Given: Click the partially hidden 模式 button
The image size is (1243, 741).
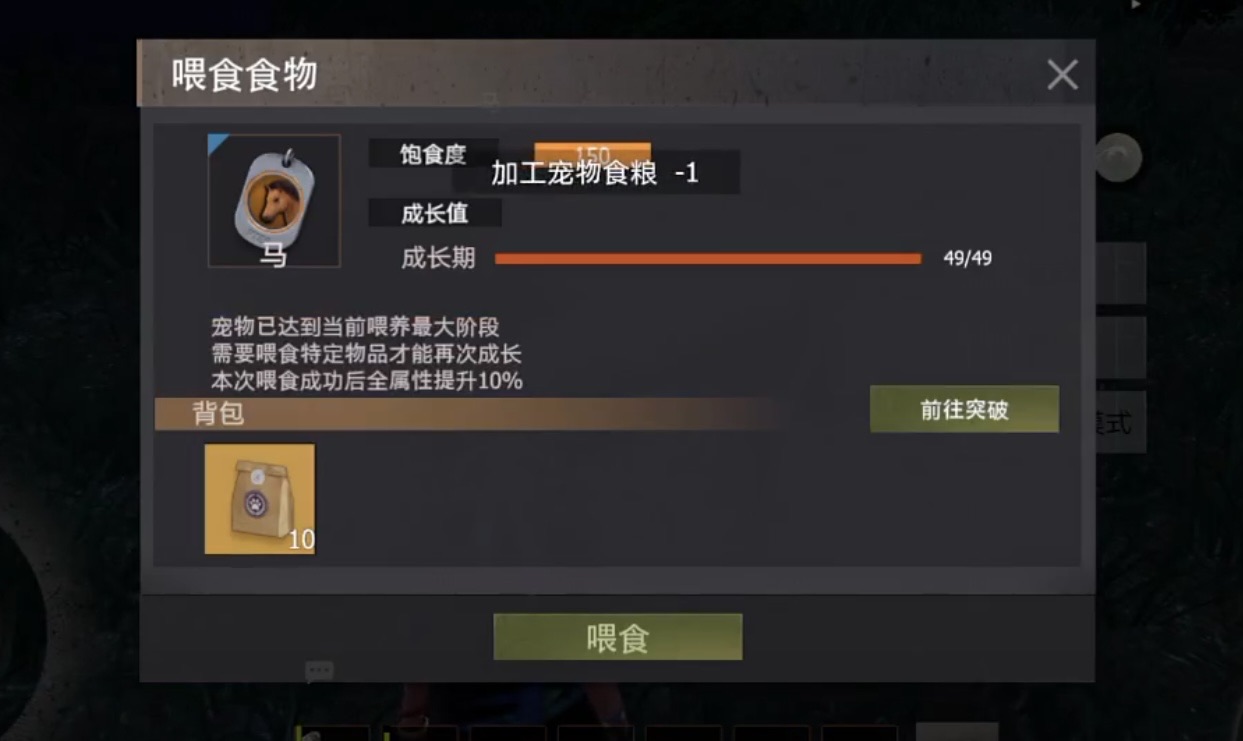Looking at the screenshot, I should point(1121,422).
